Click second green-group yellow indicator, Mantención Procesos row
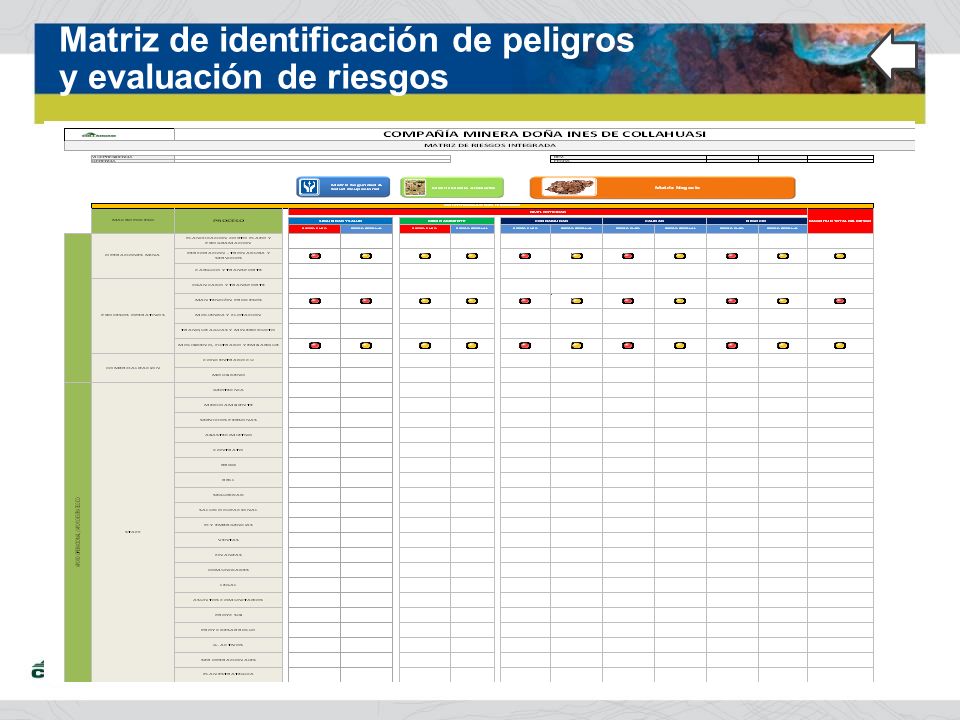 click(472, 301)
